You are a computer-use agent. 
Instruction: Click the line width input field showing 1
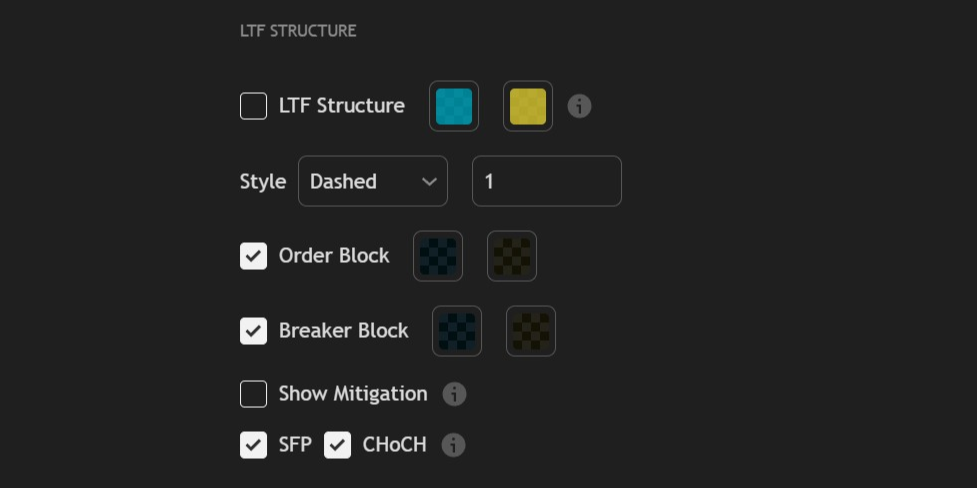click(x=546, y=181)
